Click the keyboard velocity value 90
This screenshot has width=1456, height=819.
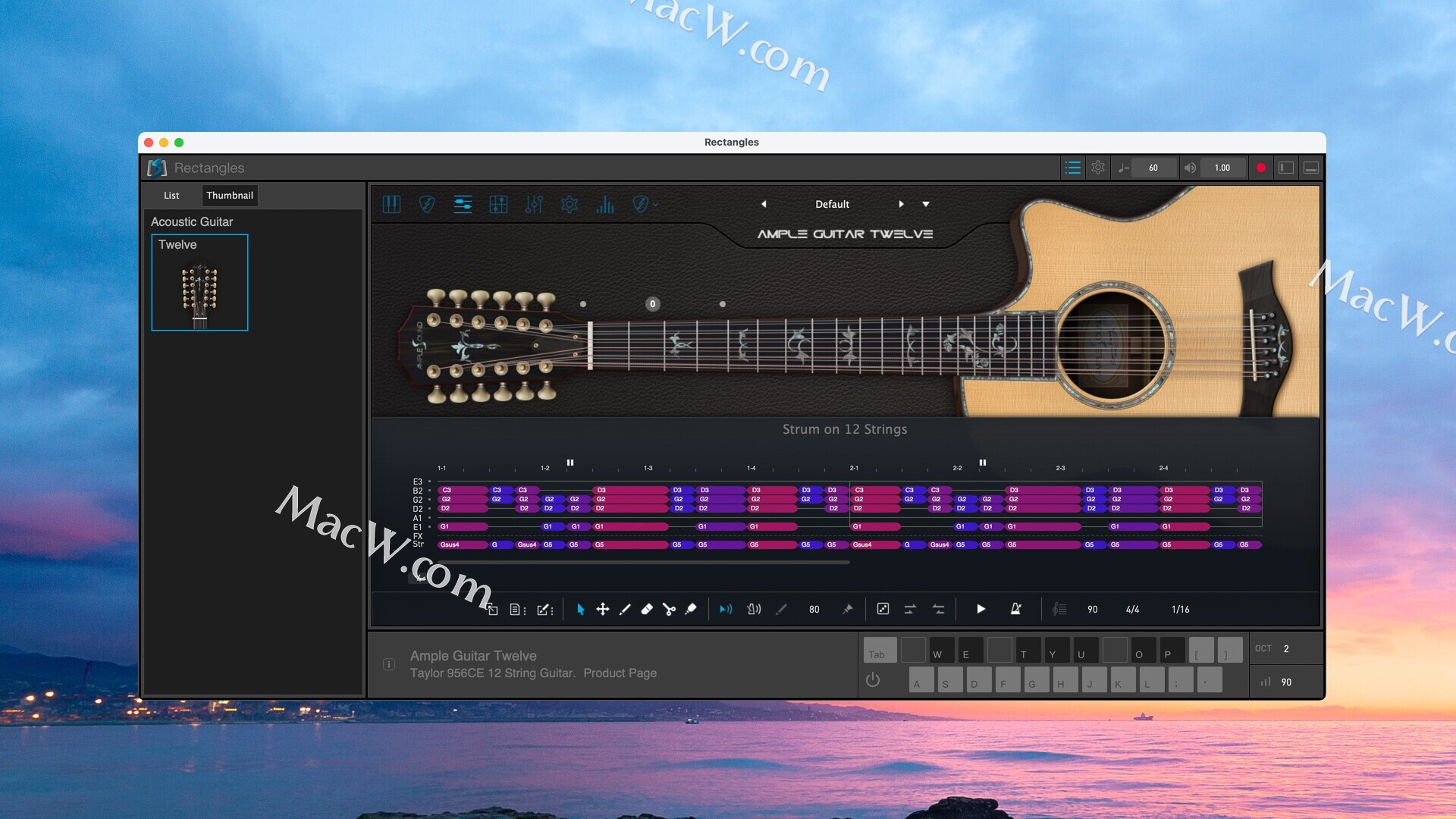[1286, 682]
